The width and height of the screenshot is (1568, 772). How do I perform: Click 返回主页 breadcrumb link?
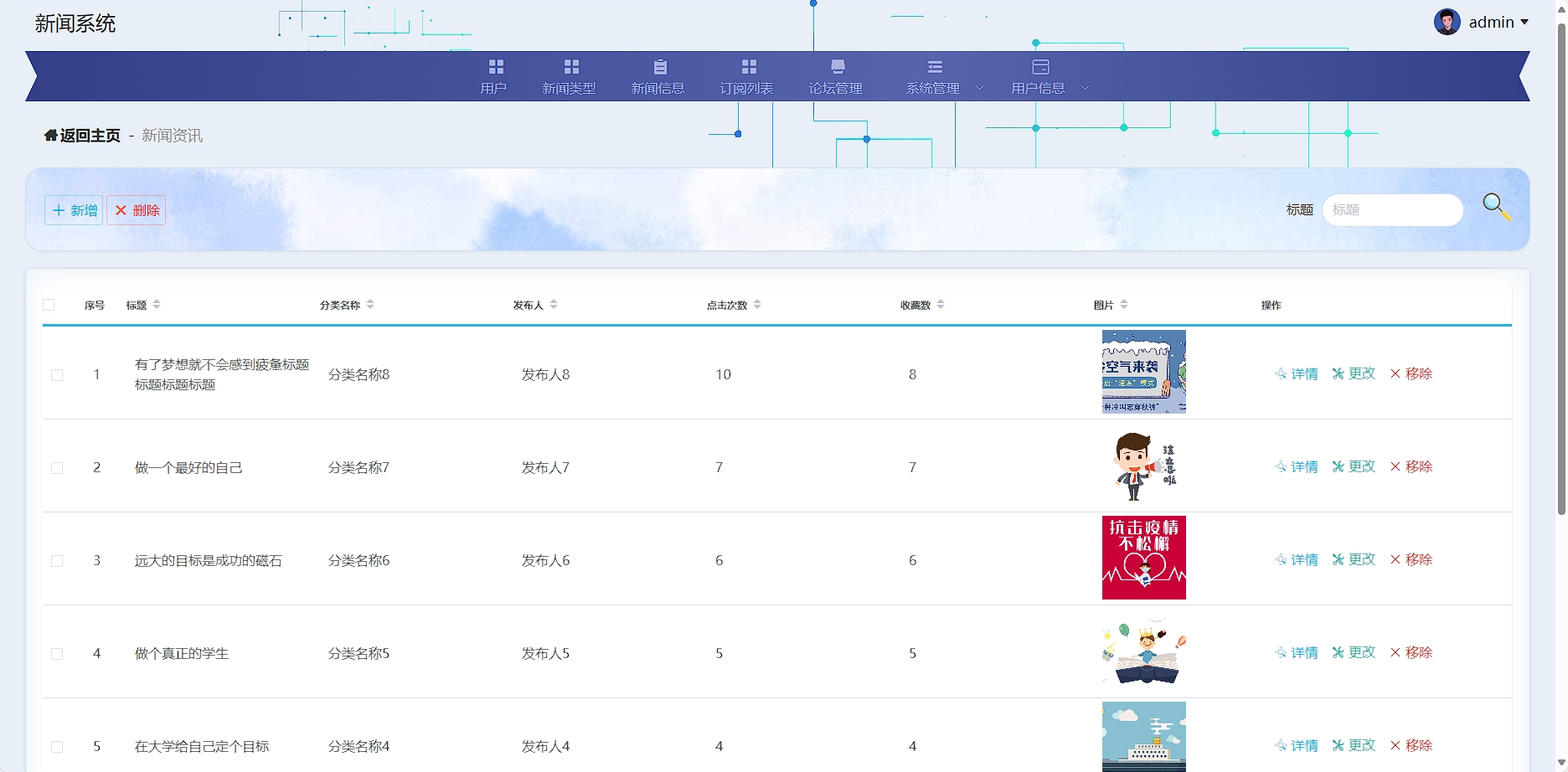click(90, 136)
